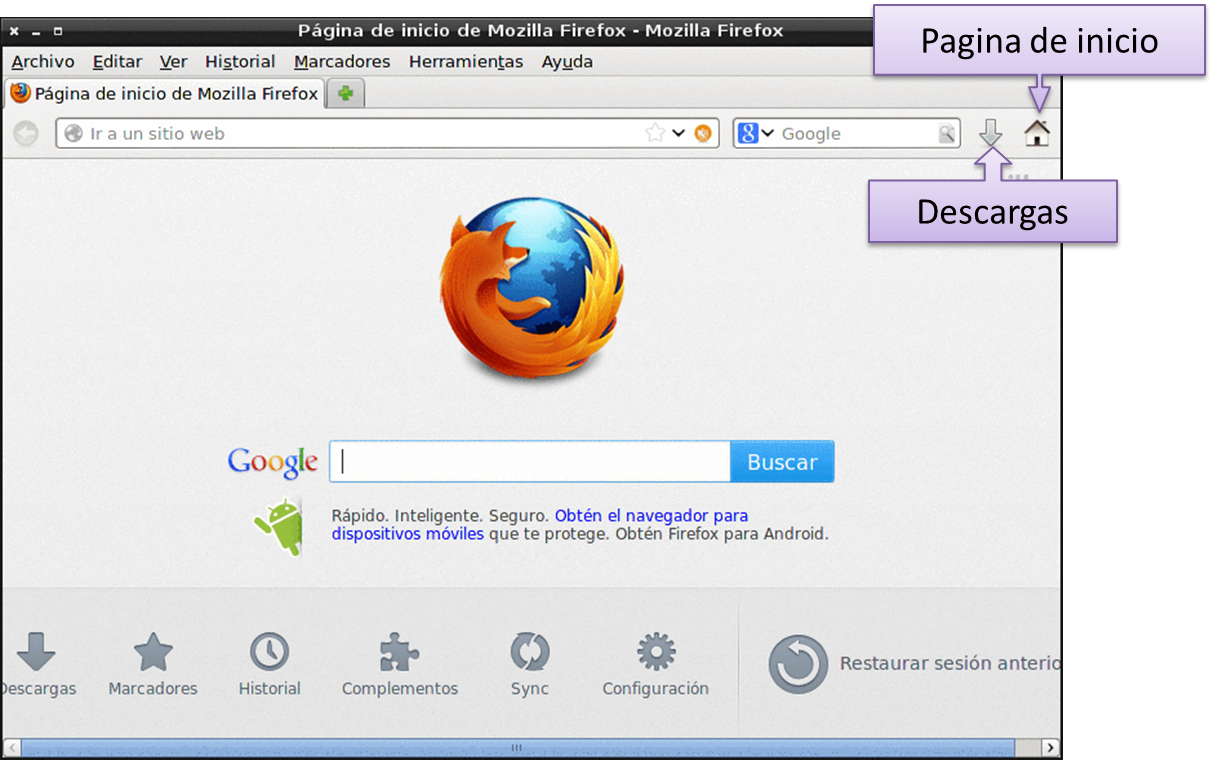Click the Google logo beside search box
1213x760 pixels.
click(273, 461)
